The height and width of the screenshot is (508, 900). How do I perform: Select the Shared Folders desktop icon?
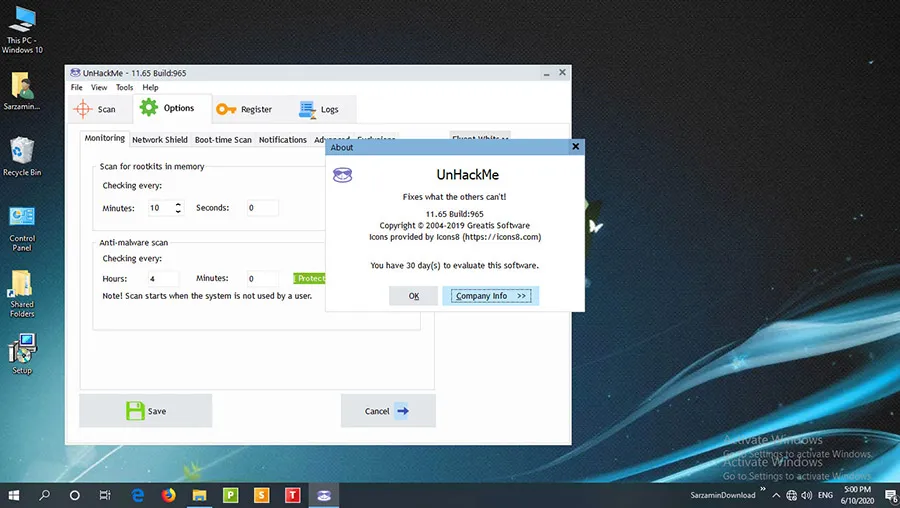[x=22, y=294]
